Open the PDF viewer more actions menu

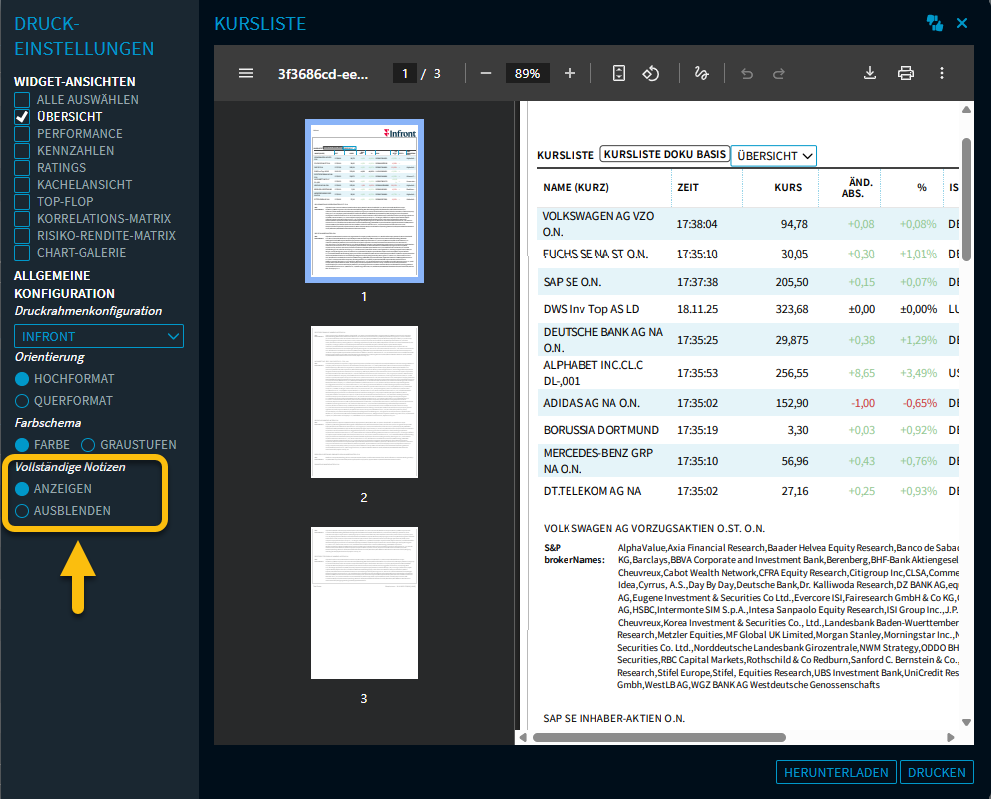pyautogui.click(x=942, y=73)
